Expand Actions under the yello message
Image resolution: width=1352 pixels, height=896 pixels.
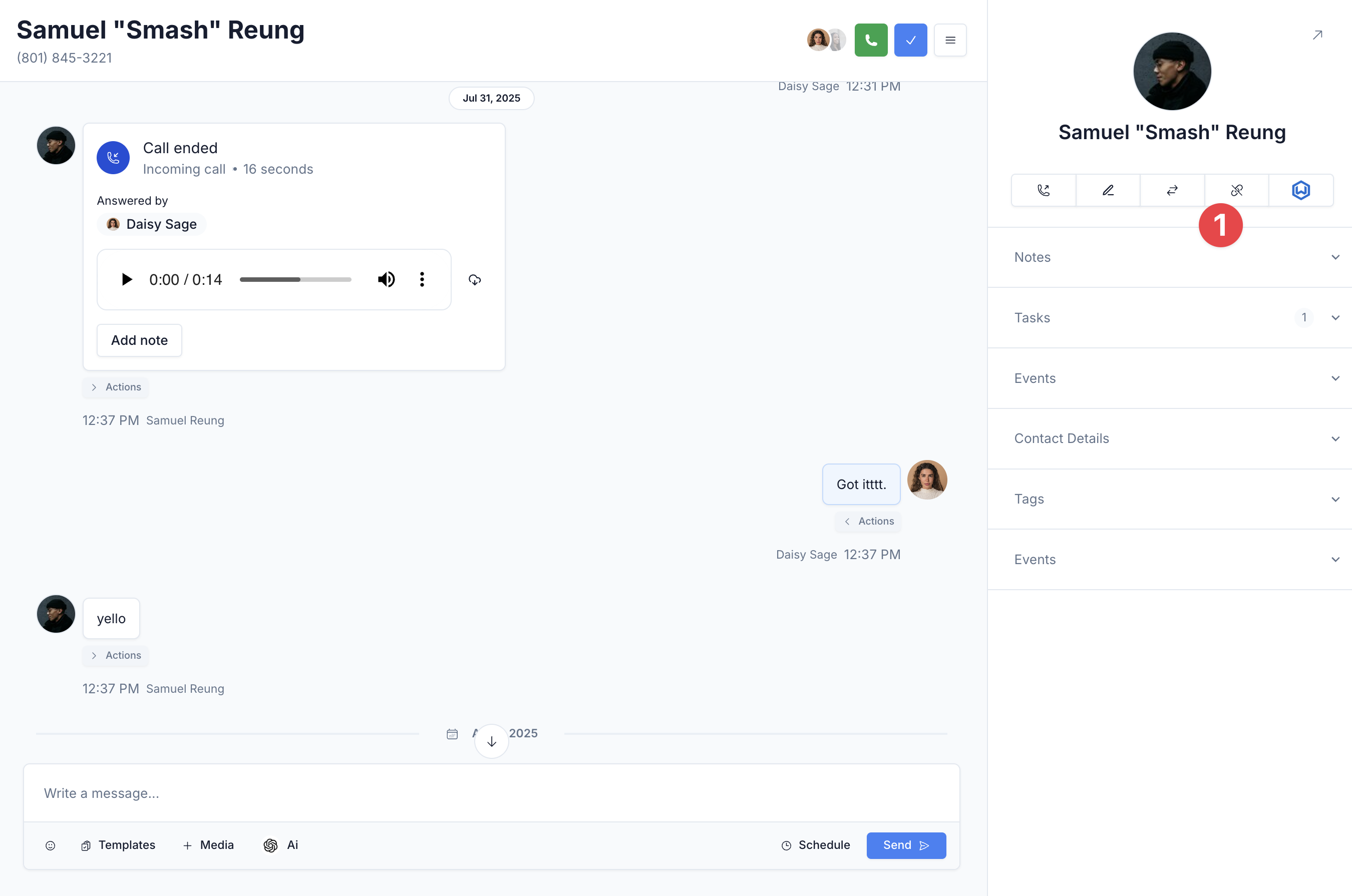click(116, 655)
